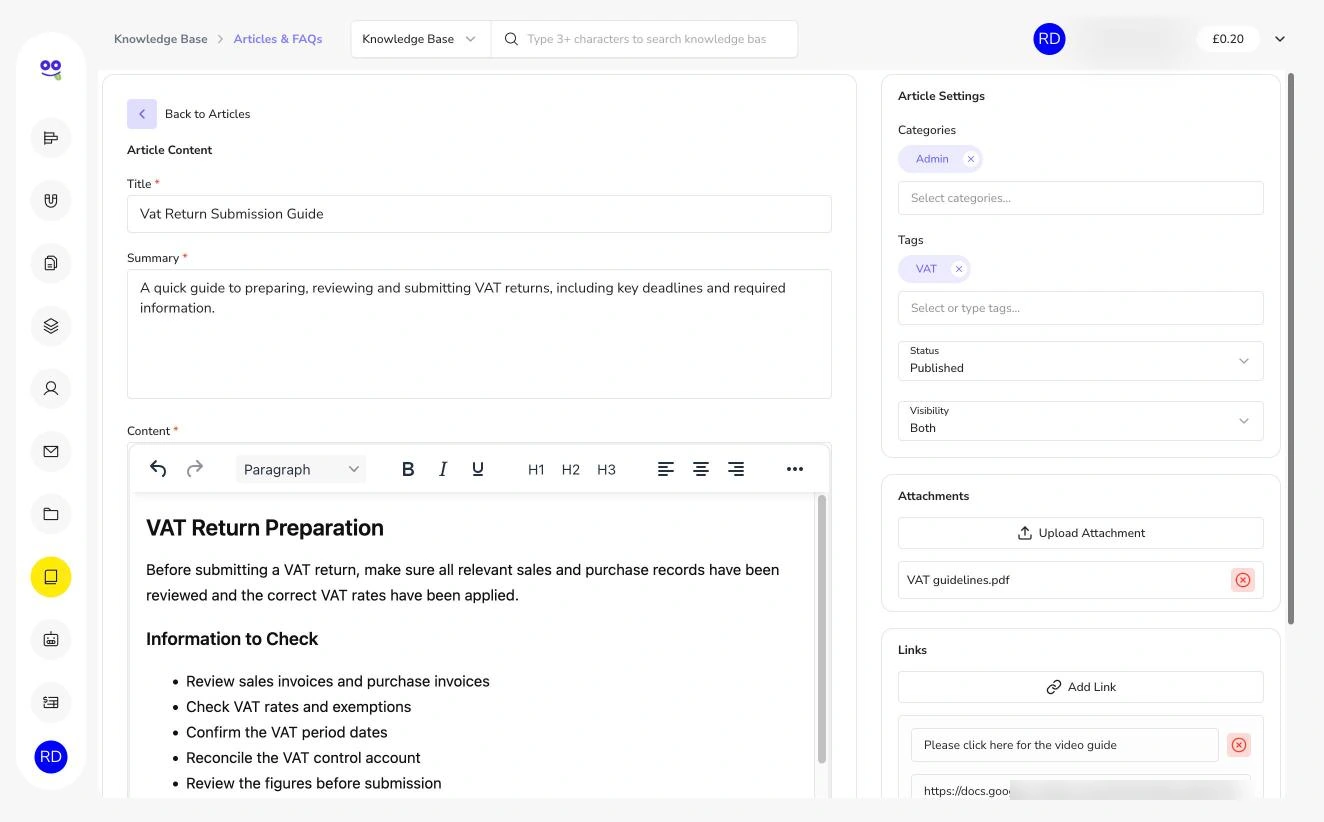This screenshot has height=822, width=1324.
Task: Apply H2 heading style
Action: click(571, 469)
